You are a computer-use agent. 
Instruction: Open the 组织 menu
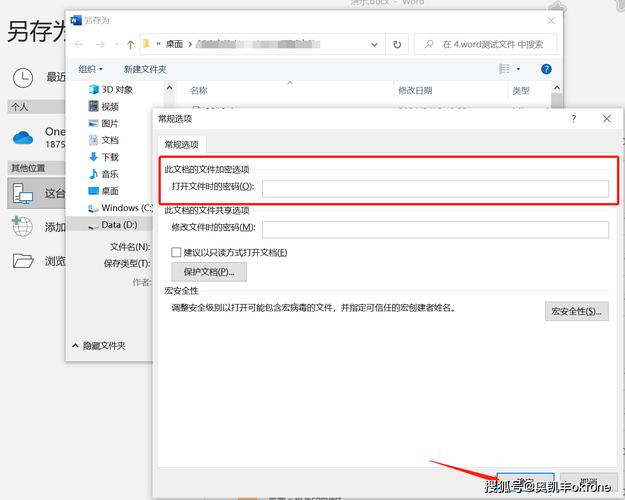tap(90, 69)
